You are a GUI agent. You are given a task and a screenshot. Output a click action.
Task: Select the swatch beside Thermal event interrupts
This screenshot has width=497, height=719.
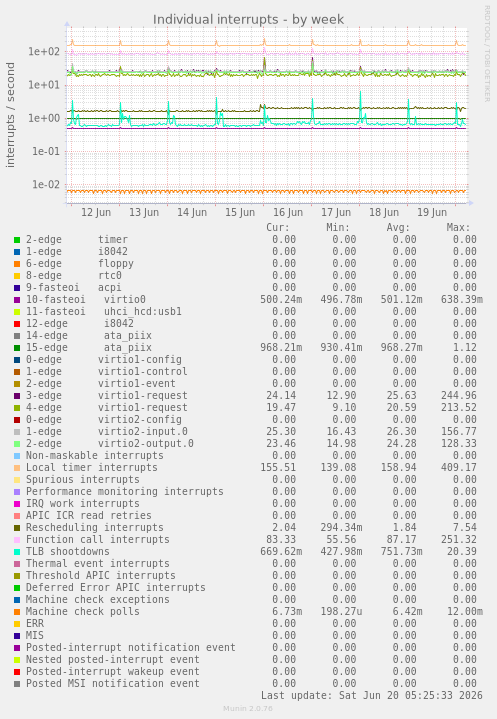(17, 564)
